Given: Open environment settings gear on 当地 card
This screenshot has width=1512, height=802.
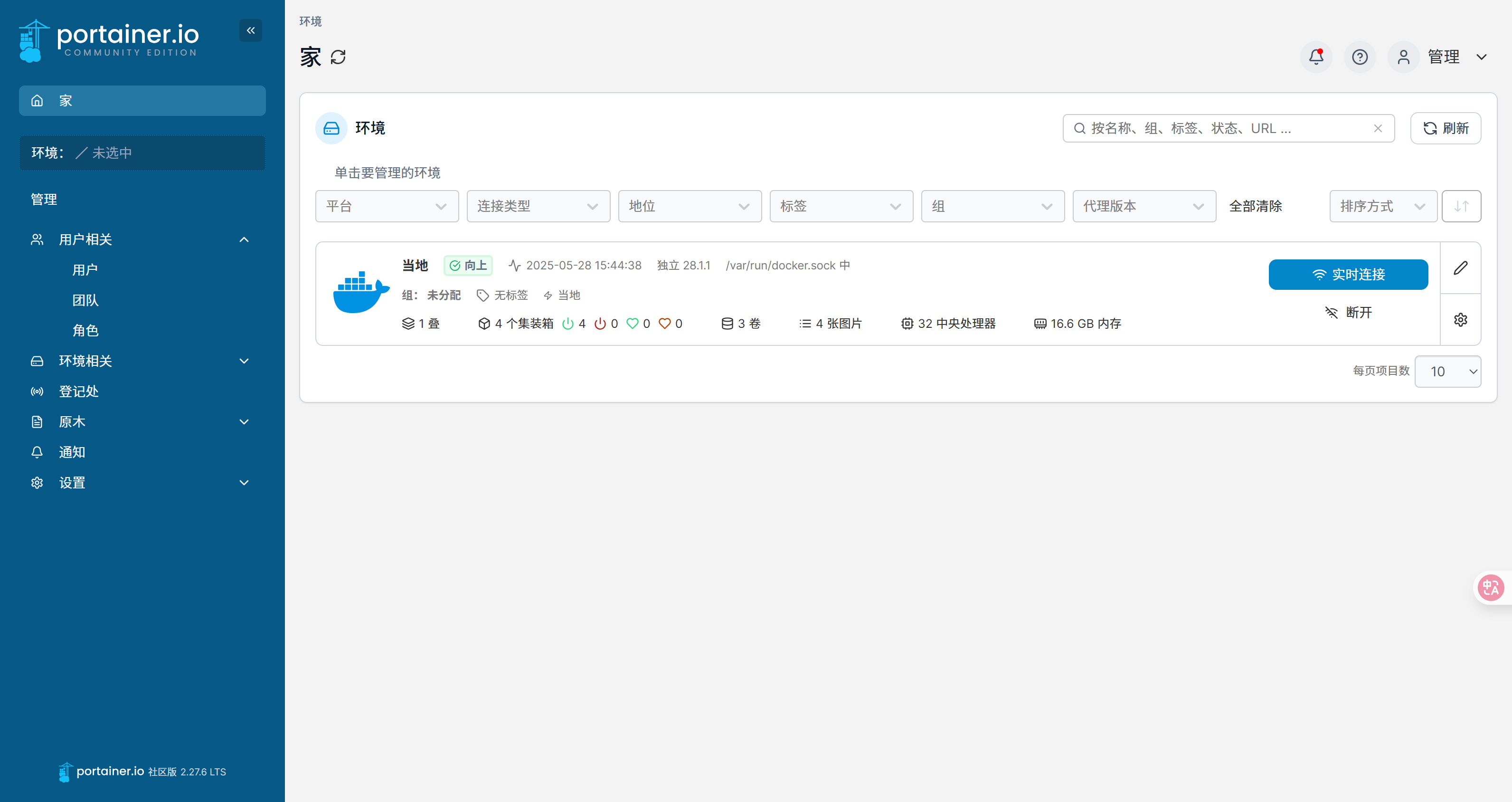Looking at the screenshot, I should click(x=1460, y=319).
